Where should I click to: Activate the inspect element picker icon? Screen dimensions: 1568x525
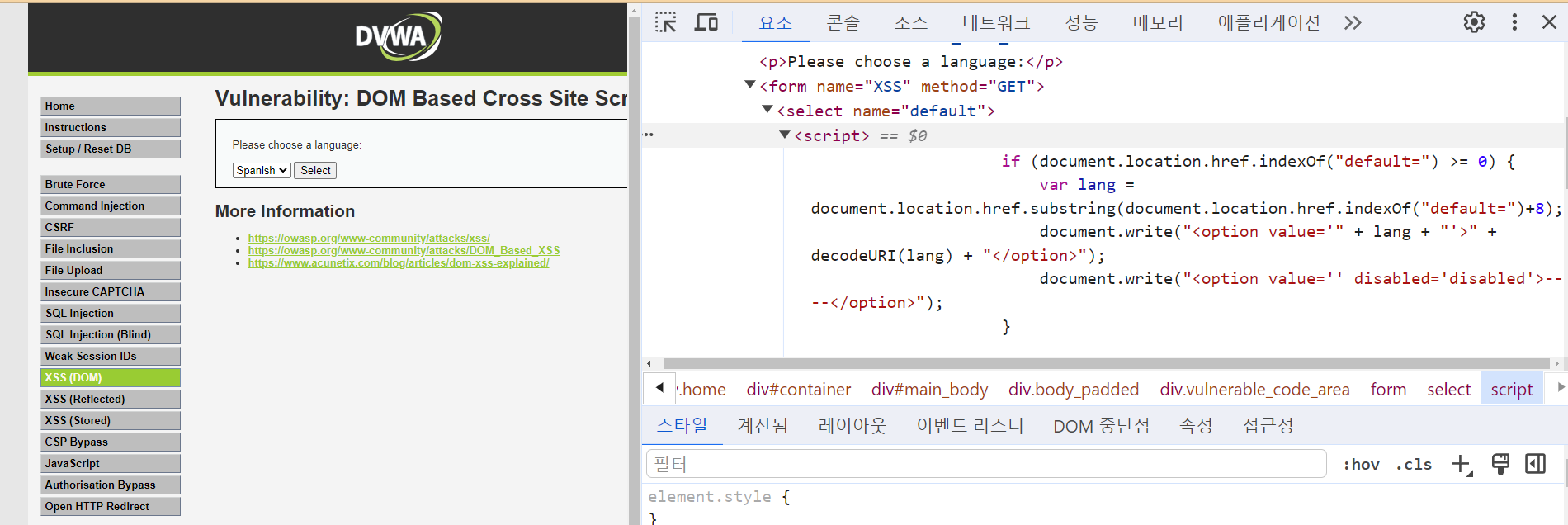[665, 22]
